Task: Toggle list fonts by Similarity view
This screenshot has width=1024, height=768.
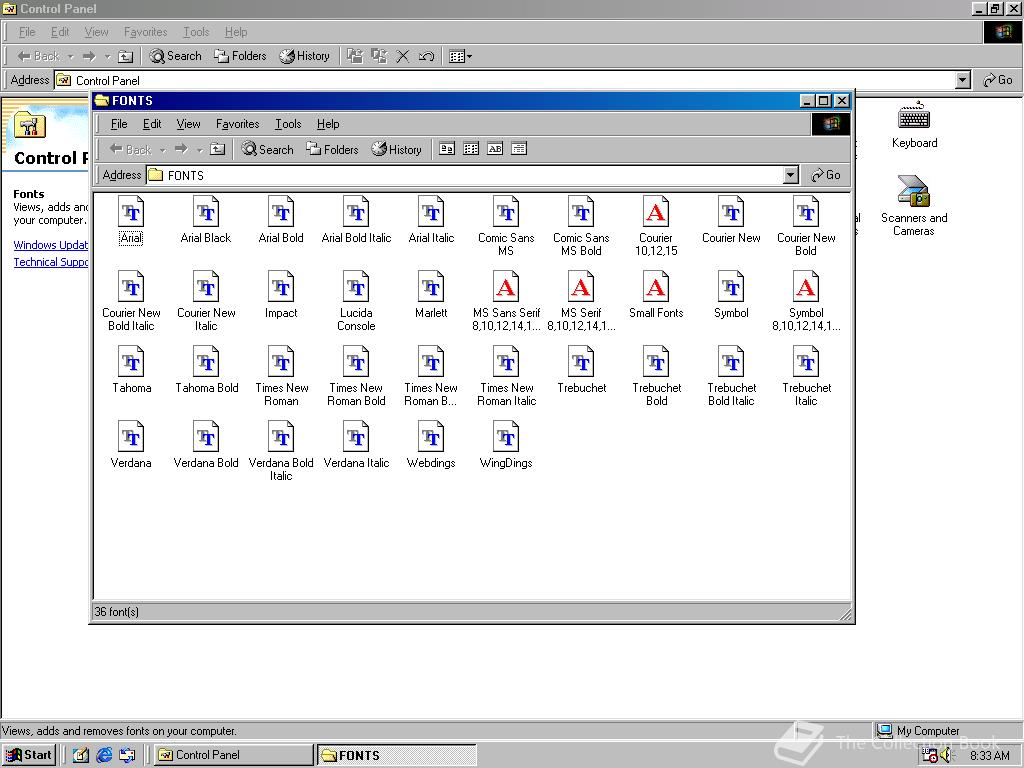Action: pyautogui.click(x=495, y=149)
